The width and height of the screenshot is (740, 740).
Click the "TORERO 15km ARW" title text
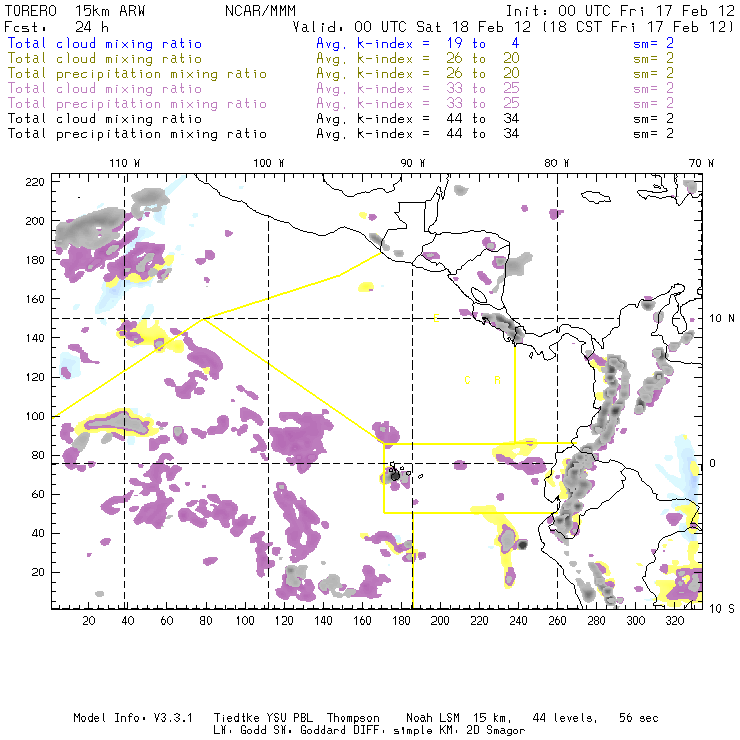(75, 11)
